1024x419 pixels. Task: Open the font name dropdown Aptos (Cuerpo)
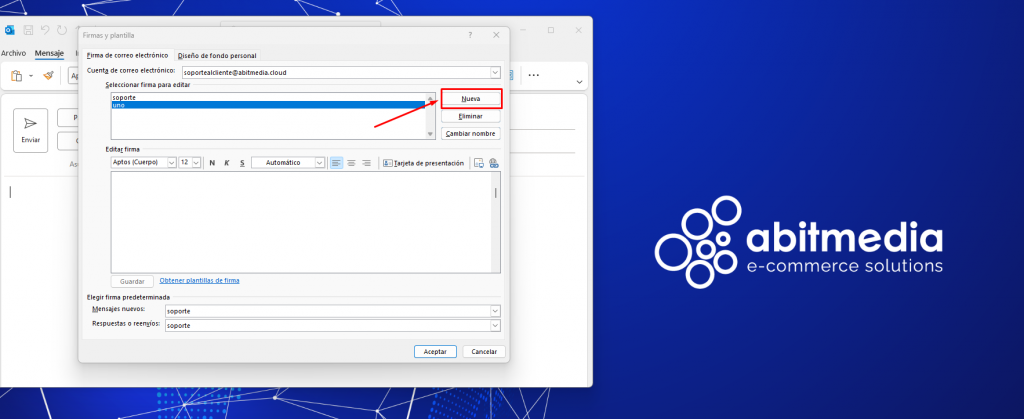[x=171, y=163]
